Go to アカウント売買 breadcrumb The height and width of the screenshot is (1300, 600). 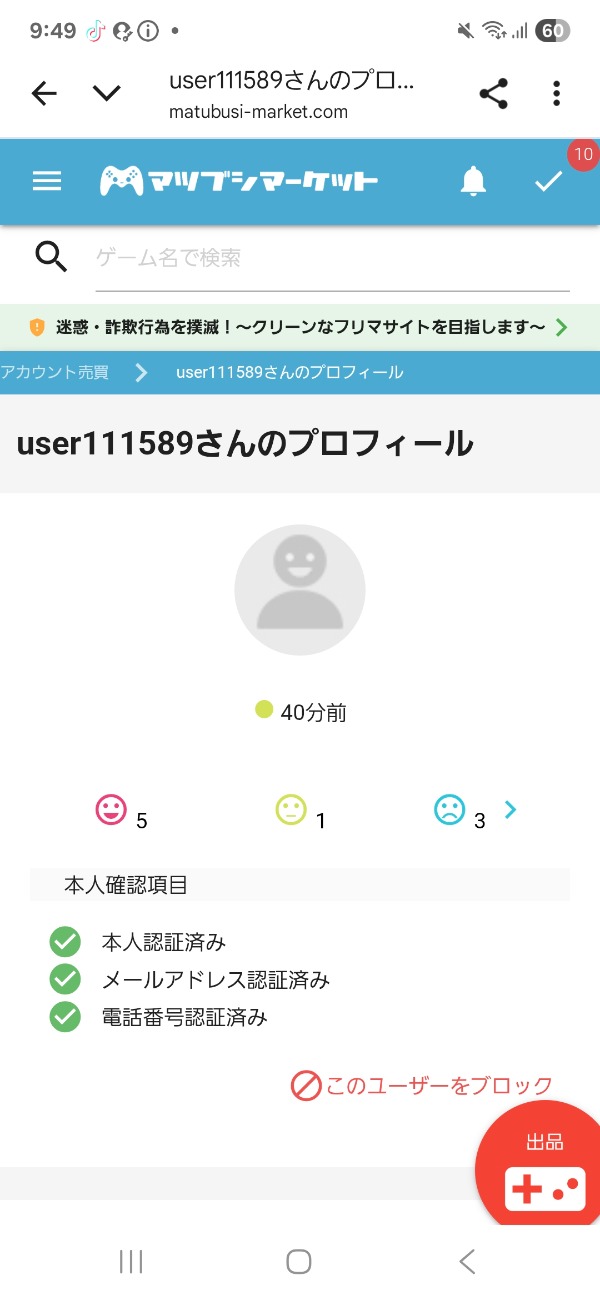(55, 372)
